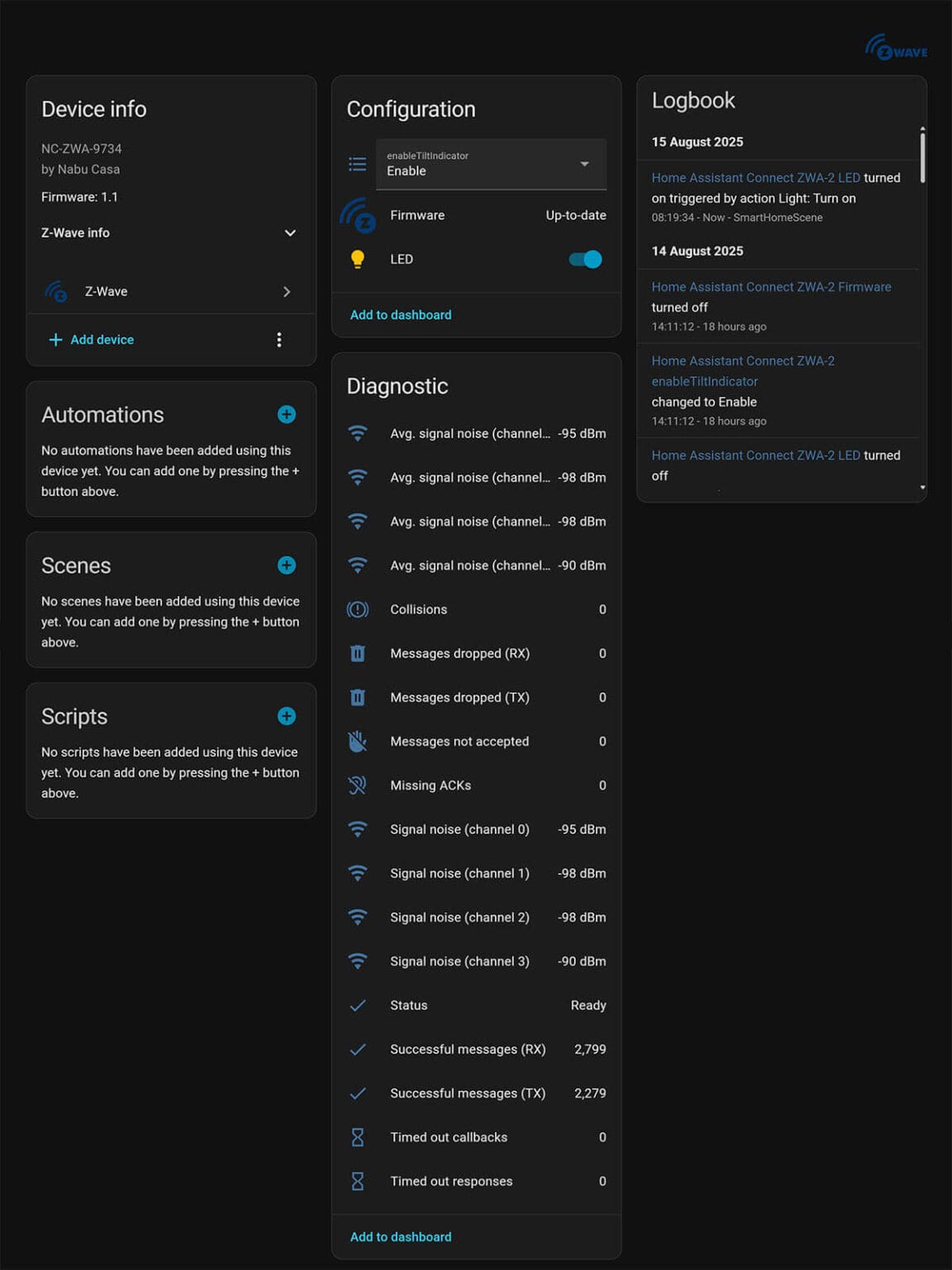Toggle the LED switch off

click(585, 260)
